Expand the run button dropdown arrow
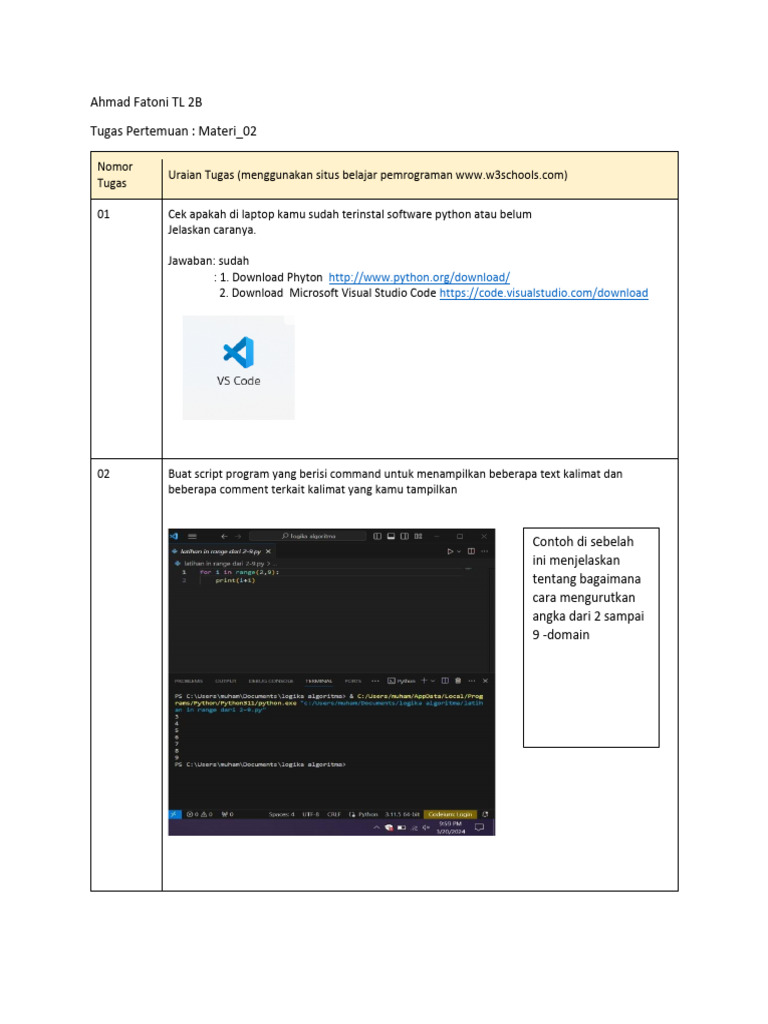Screen dimensions: 768x1024 459,552
